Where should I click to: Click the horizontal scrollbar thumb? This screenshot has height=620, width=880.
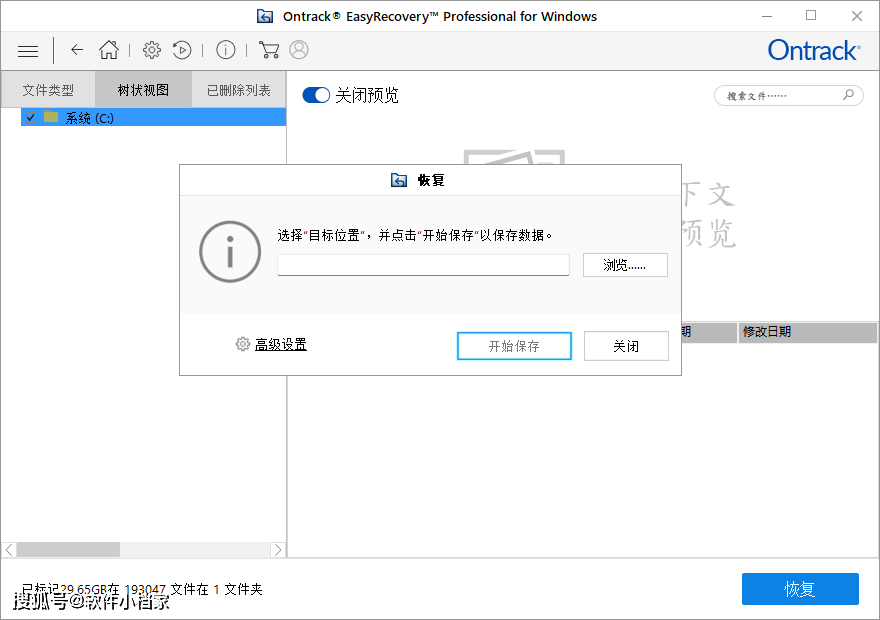pyautogui.click(x=68, y=550)
